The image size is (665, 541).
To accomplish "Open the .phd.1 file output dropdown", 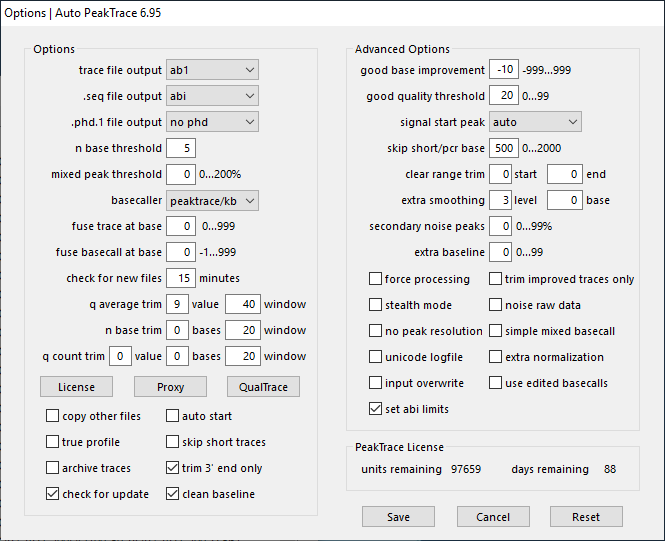I will pos(212,122).
